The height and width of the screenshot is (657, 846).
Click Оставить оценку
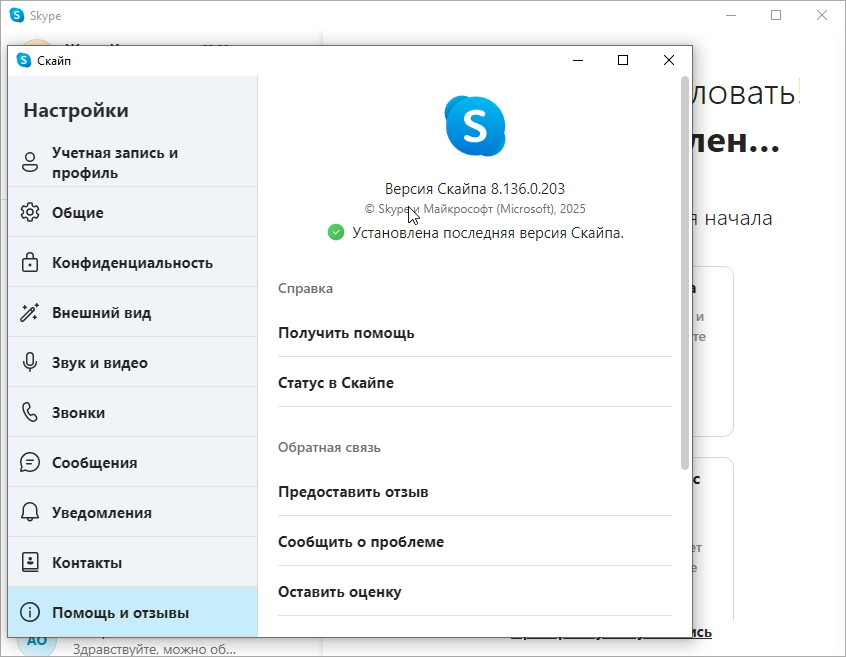pos(475,592)
